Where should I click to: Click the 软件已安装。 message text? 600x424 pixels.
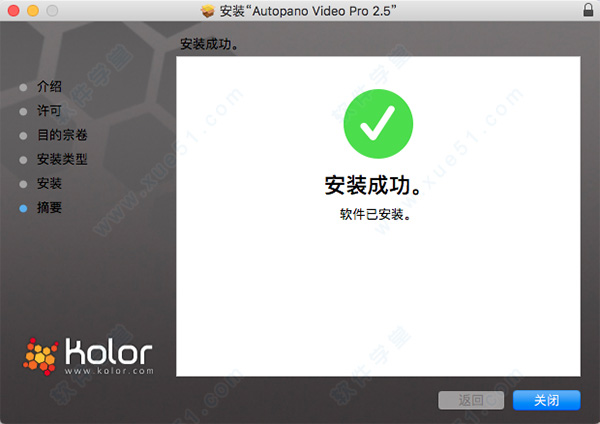375,214
